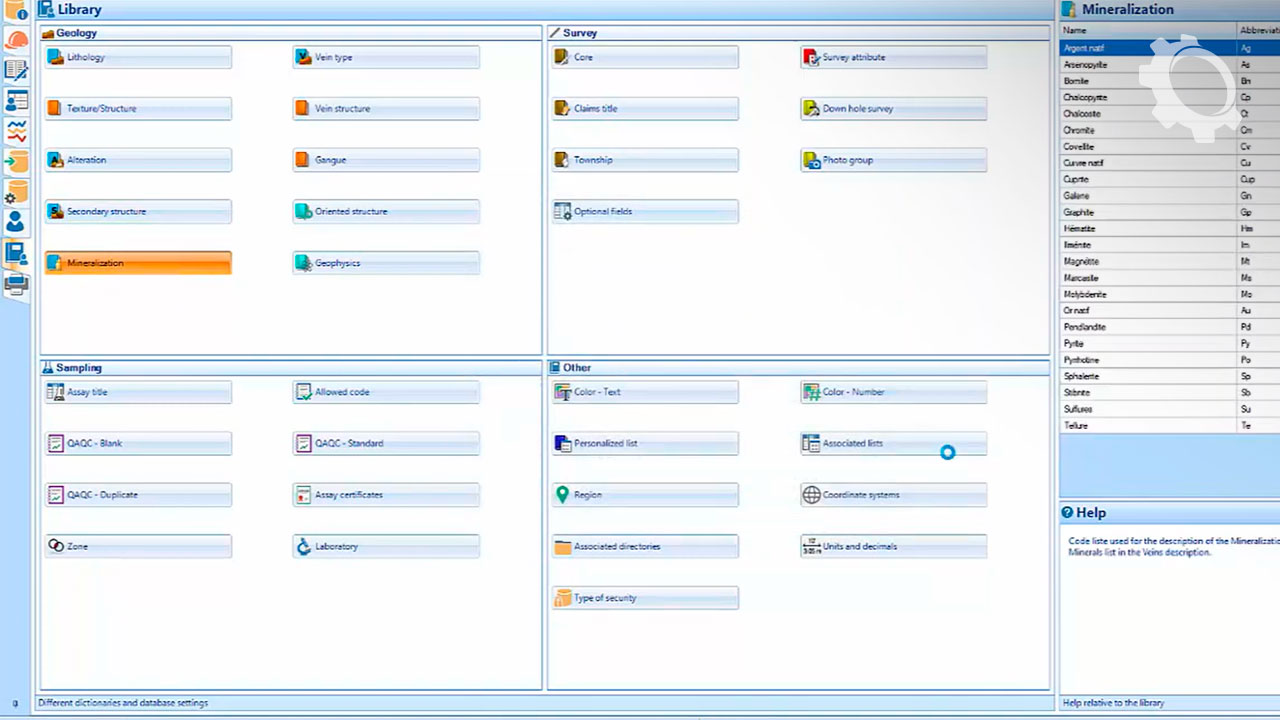Open Units and decimals settings

point(893,547)
